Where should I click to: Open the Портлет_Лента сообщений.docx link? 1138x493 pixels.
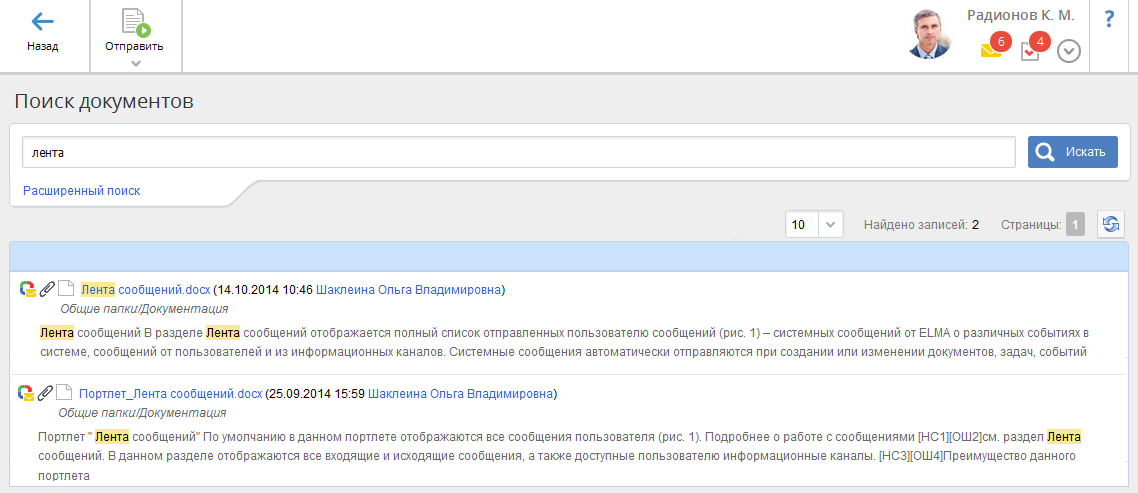170,394
